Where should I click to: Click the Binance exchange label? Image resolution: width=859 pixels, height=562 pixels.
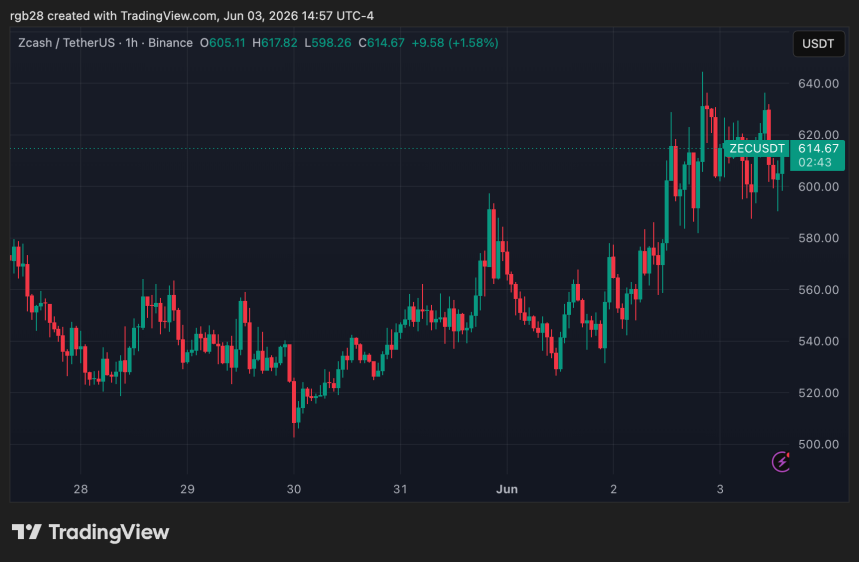coord(170,43)
